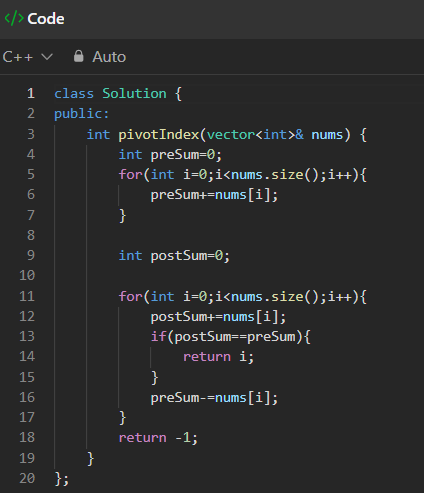Select the Code panel tab
Image resolution: width=424 pixels, height=493 pixels.
point(34,19)
